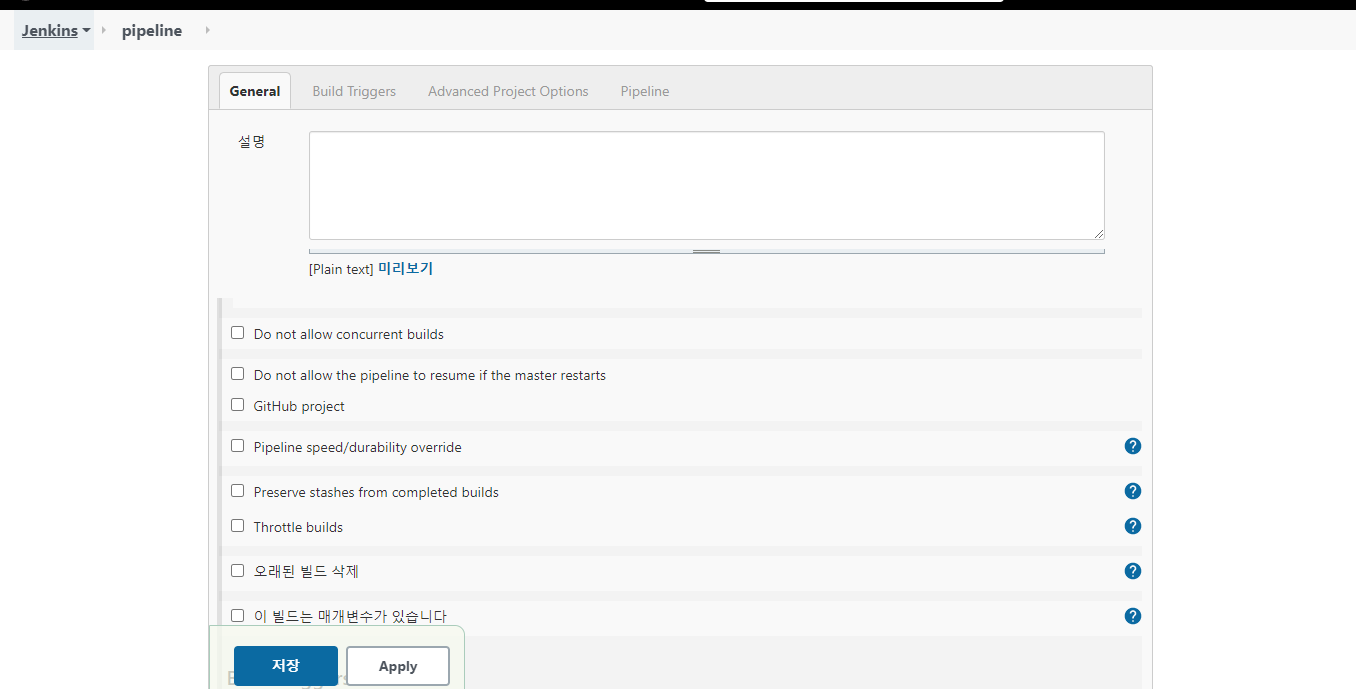The image size is (1356, 689).
Task: Open help for Pipeline speed/durability override
Action: point(1132,446)
